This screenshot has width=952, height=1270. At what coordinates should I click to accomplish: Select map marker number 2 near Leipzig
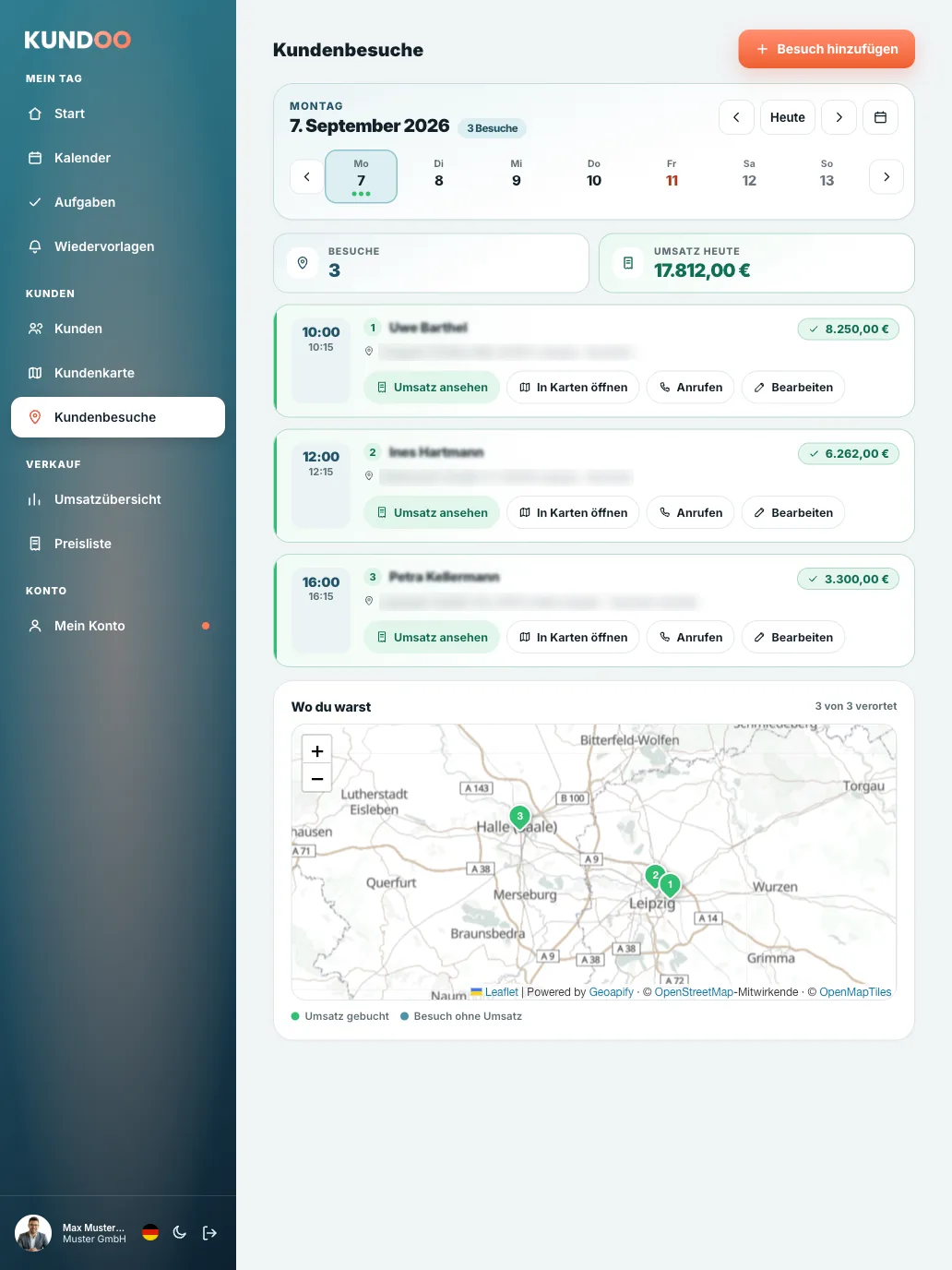tap(655, 876)
